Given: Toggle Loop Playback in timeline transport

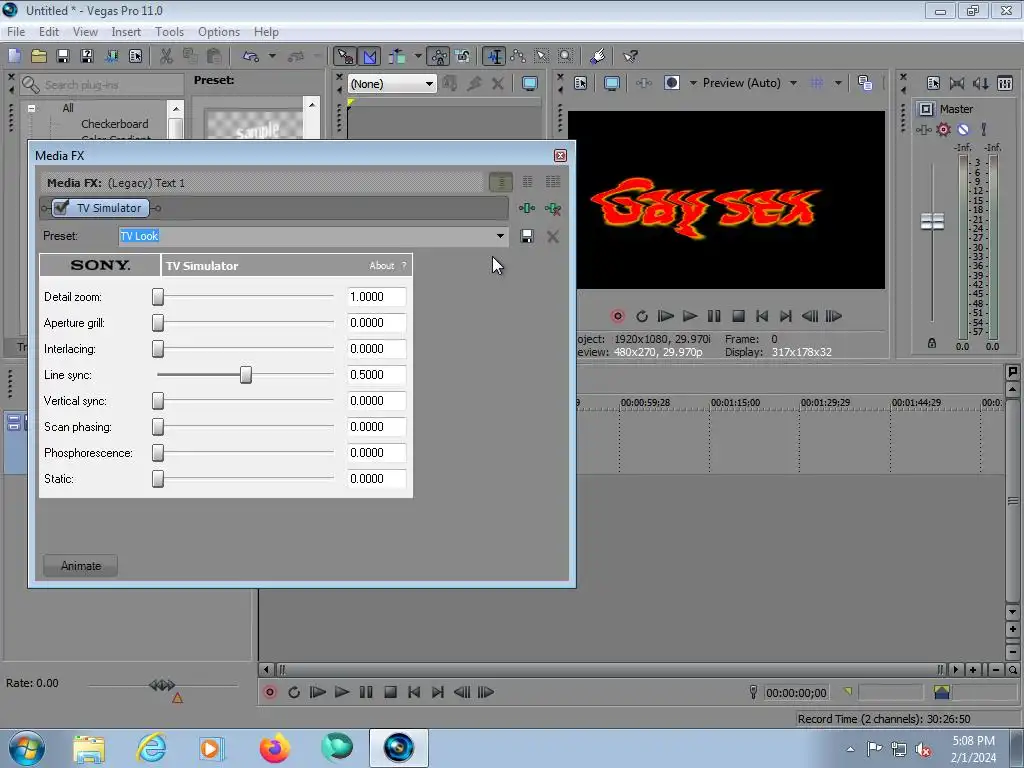Looking at the screenshot, I should 294,692.
